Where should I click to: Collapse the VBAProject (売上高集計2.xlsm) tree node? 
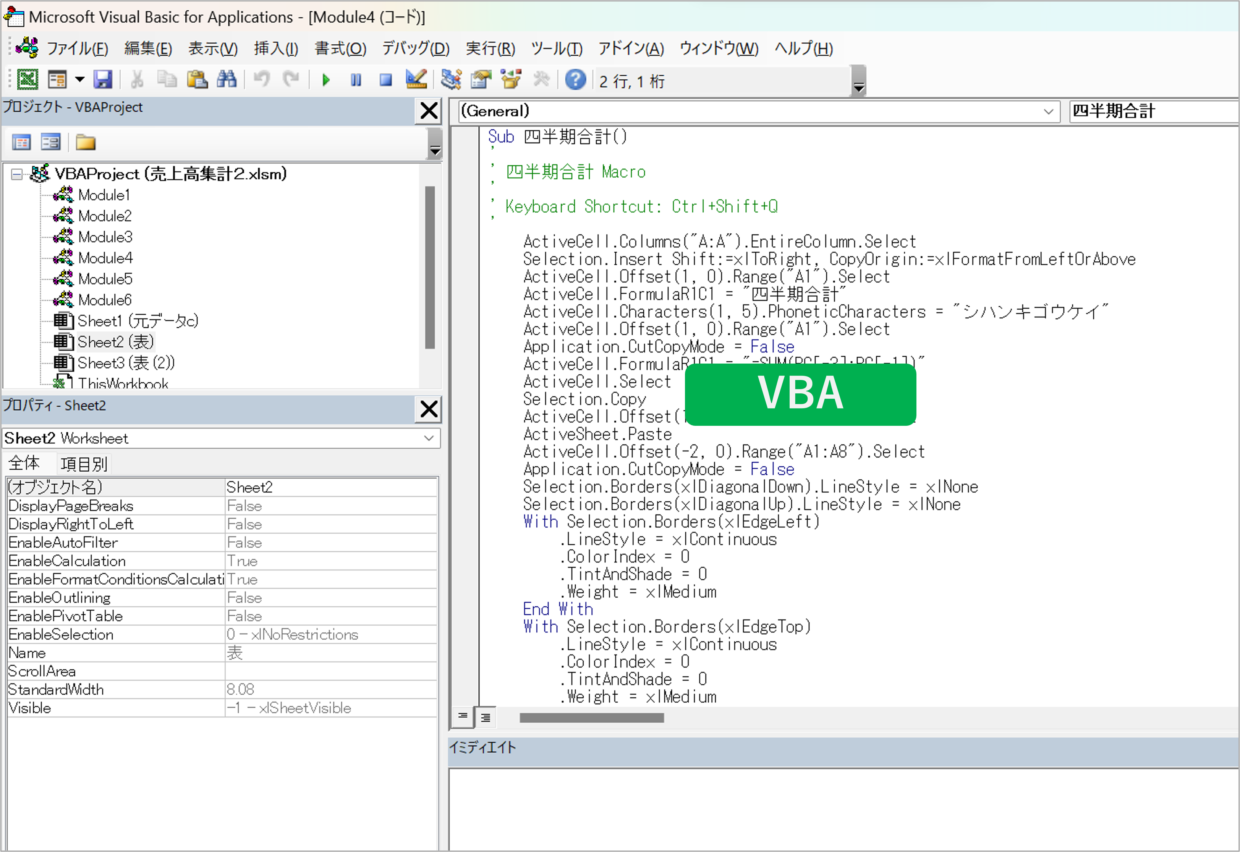16,174
